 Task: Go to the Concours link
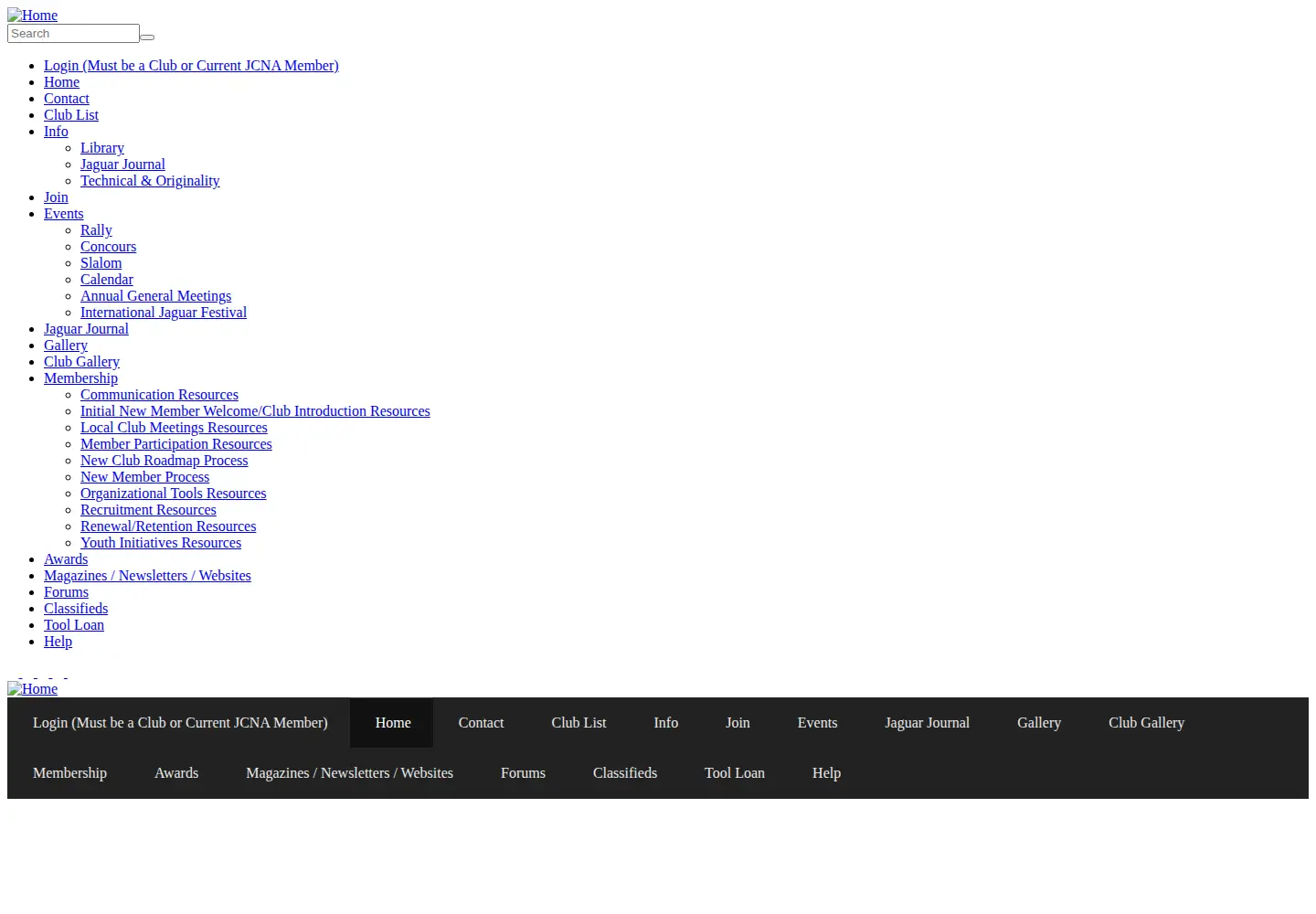(108, 247)
